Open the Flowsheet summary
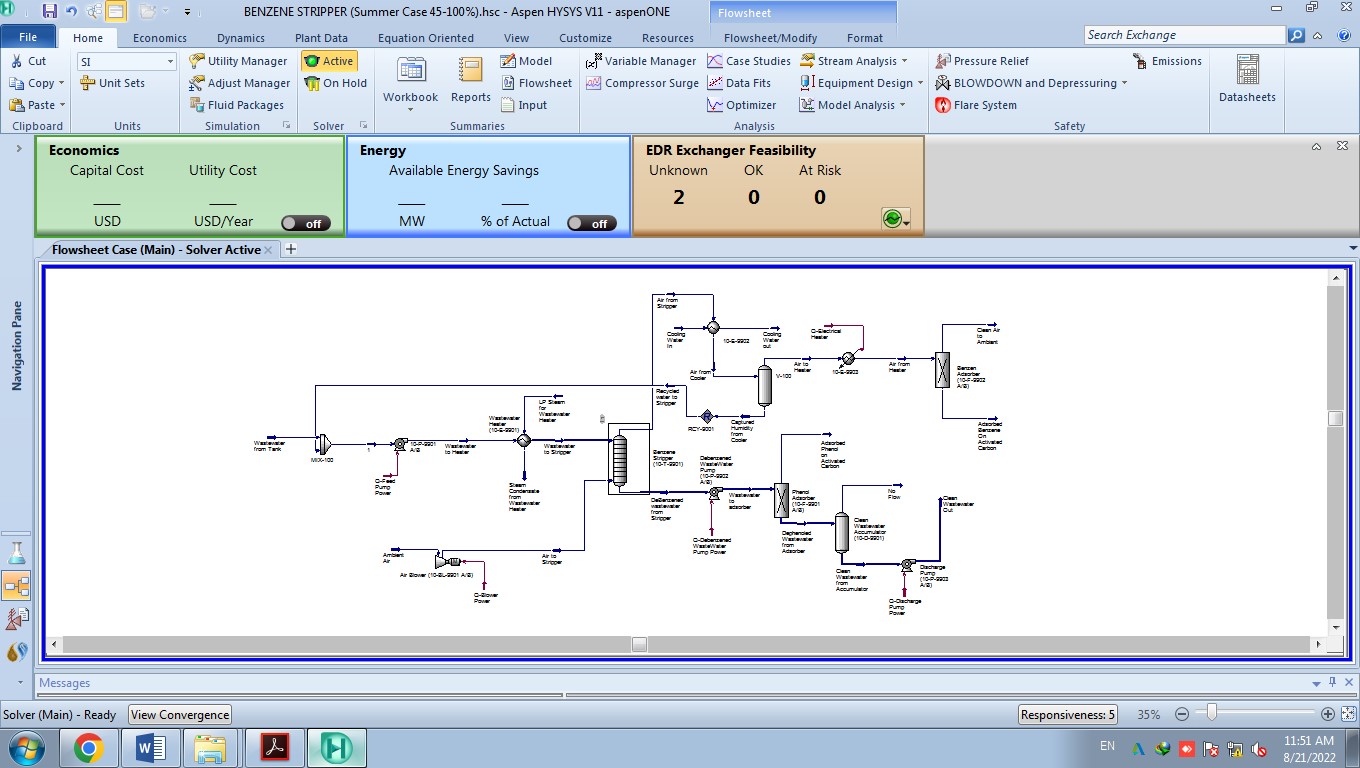Screen dimensions: 1360x768 [536, 83]
